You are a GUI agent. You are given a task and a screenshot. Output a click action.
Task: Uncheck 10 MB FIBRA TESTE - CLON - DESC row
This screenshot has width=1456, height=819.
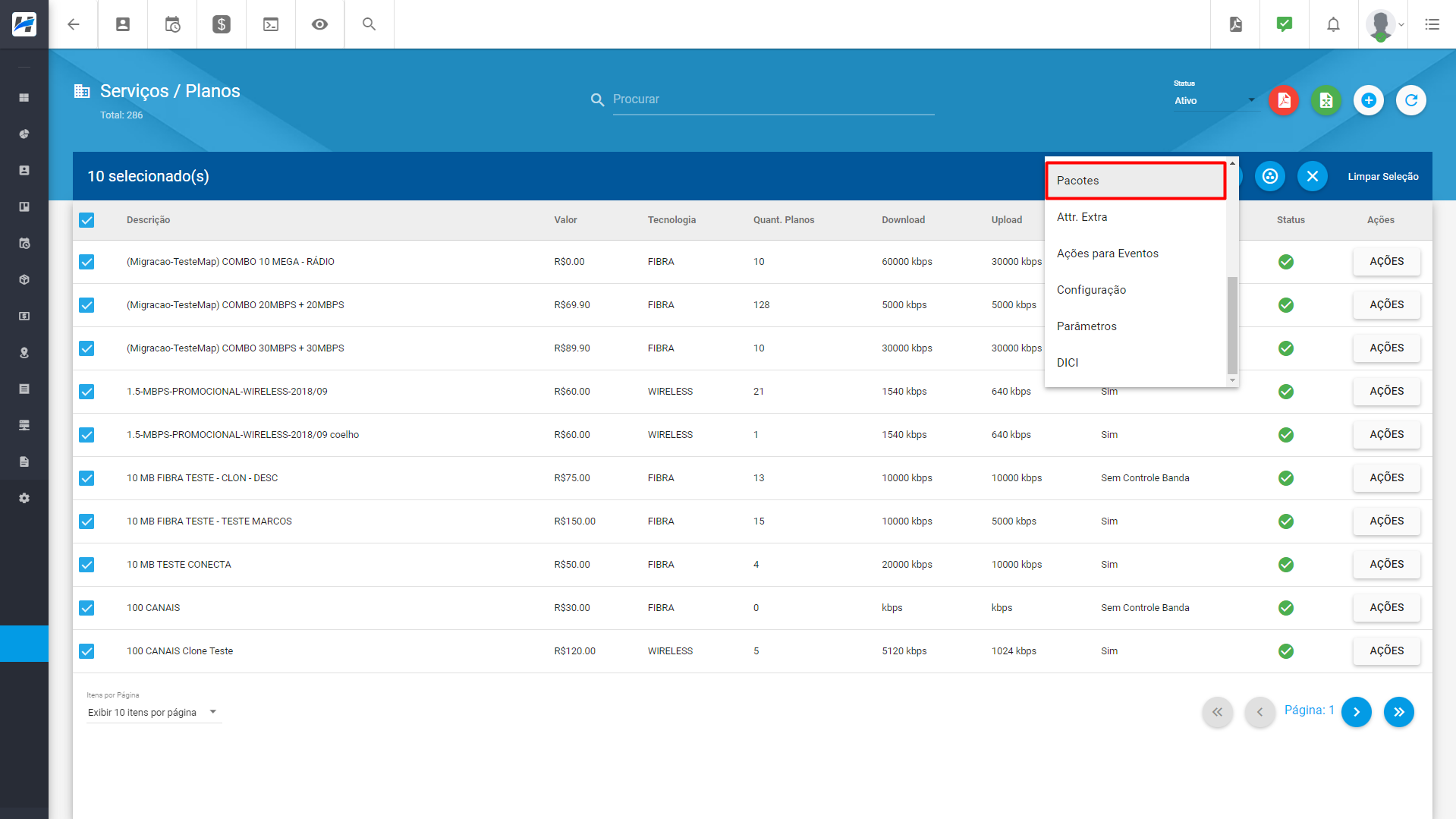[86, 478]
